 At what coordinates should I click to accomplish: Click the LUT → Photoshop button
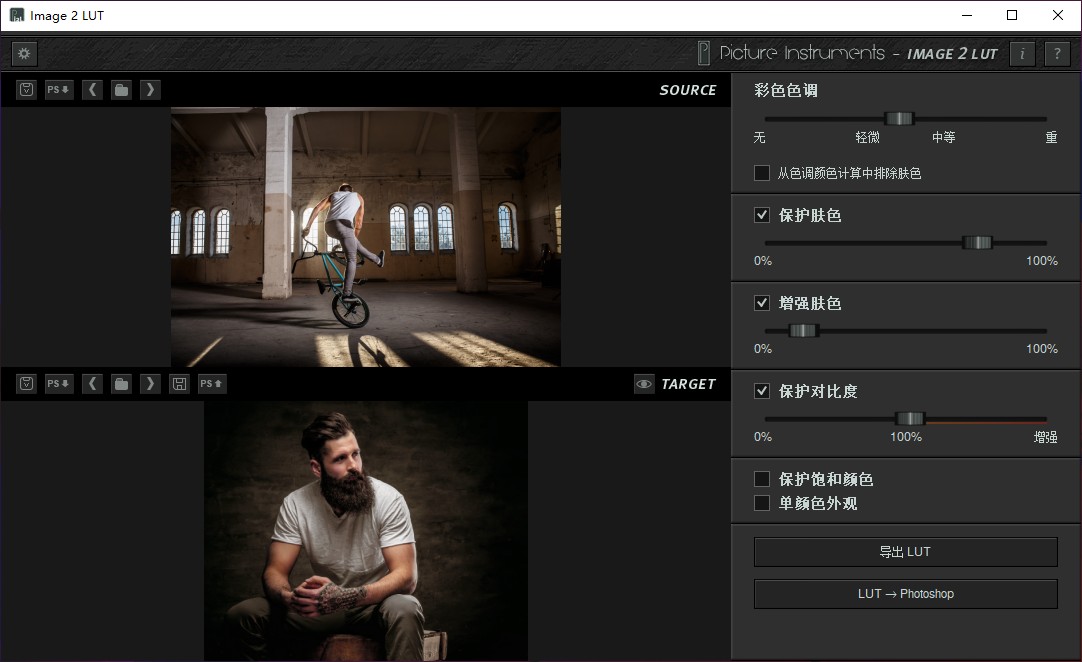905,594
